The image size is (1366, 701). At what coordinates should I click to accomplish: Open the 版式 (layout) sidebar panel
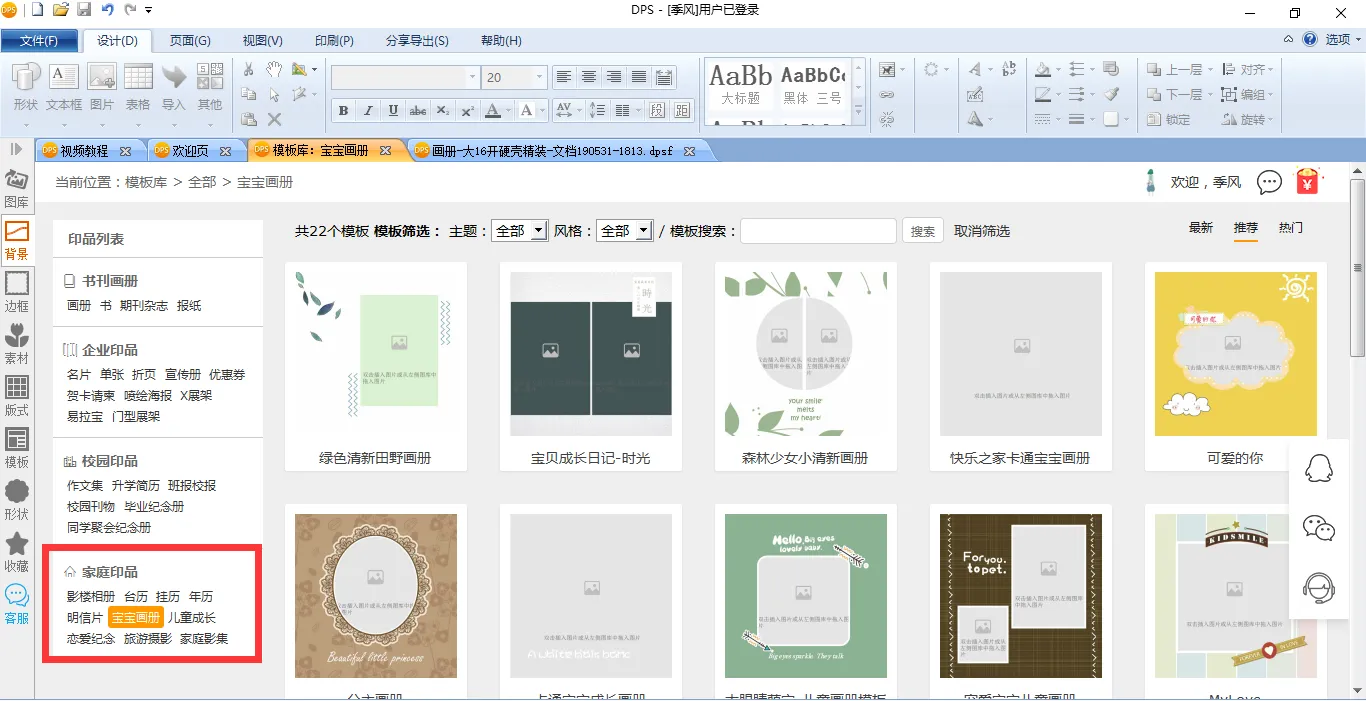[x=17, y=395]
